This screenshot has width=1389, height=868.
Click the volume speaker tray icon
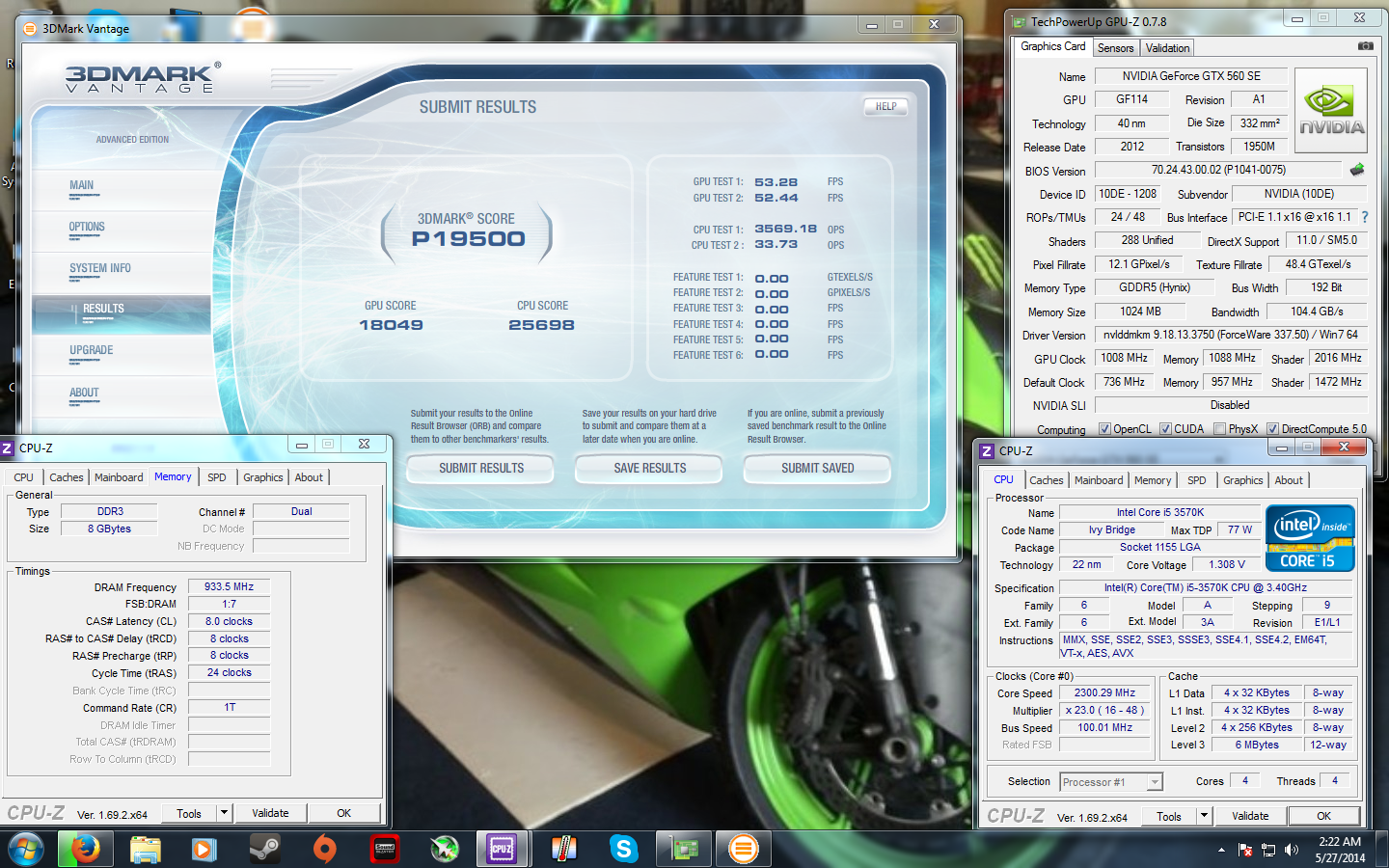point(1292,850)
